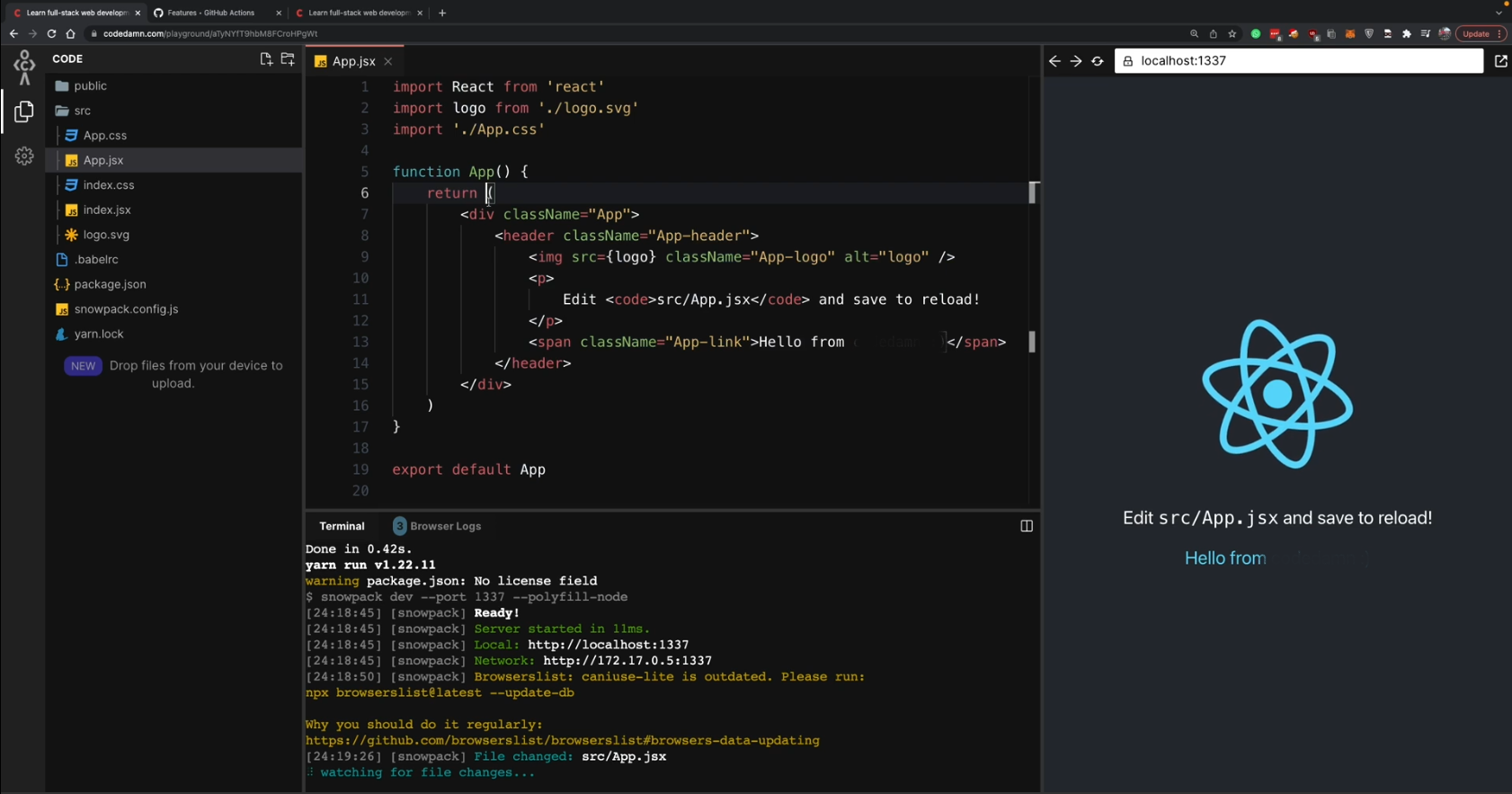Screen dimensions: 1512x794
Task: Click the browserslist GitHub link in terminal
Action: (x=563, y=741)
